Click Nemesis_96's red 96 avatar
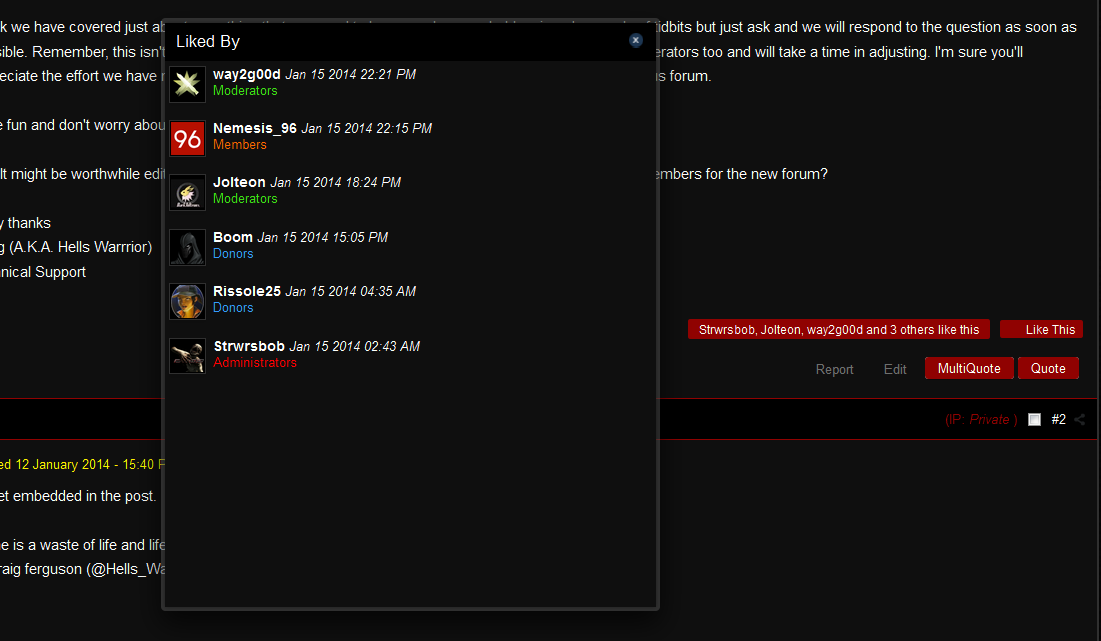The image size is (1101, 641). pyautogui.click(x=187, y=138)
